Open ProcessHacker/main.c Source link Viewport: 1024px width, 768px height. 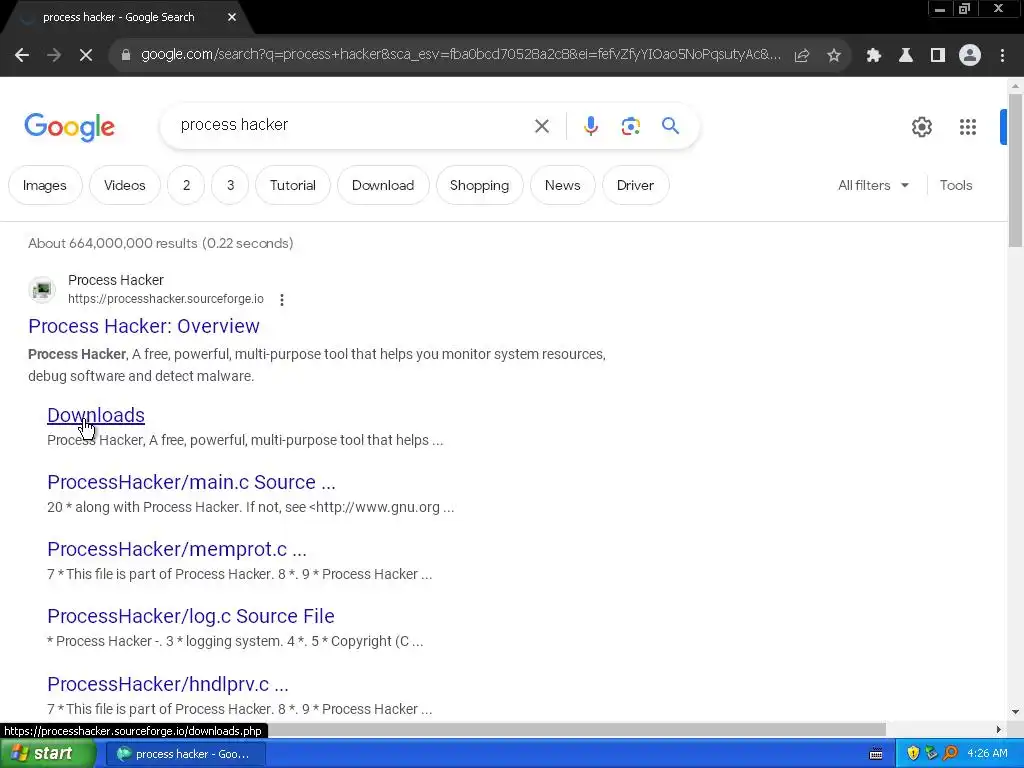pos(191,482)
